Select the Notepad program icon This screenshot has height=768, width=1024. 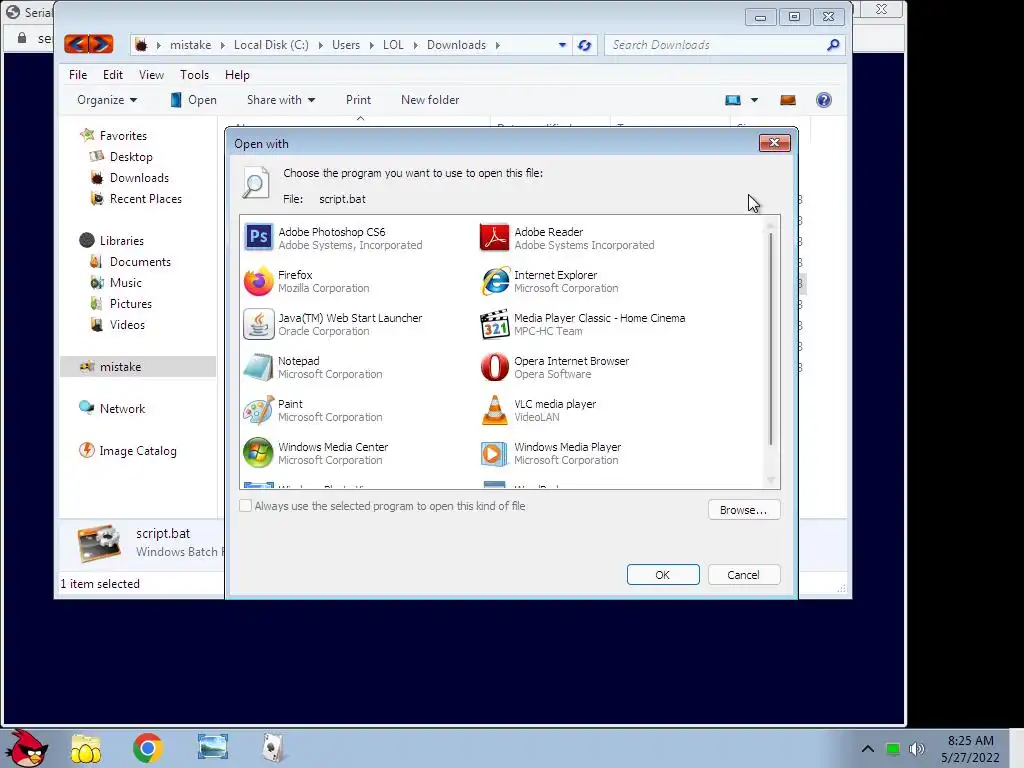(x=259, y=367)
